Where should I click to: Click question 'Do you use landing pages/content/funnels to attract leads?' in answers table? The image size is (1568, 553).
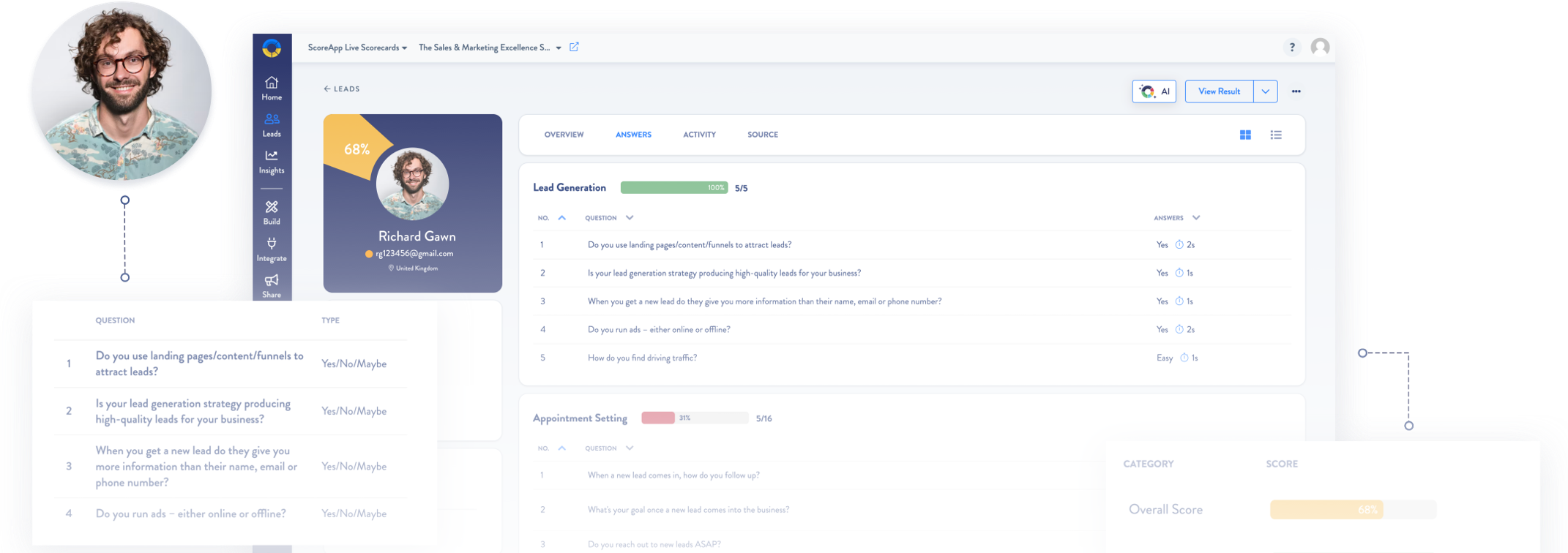pyautogui.click(x=690, y=245)
